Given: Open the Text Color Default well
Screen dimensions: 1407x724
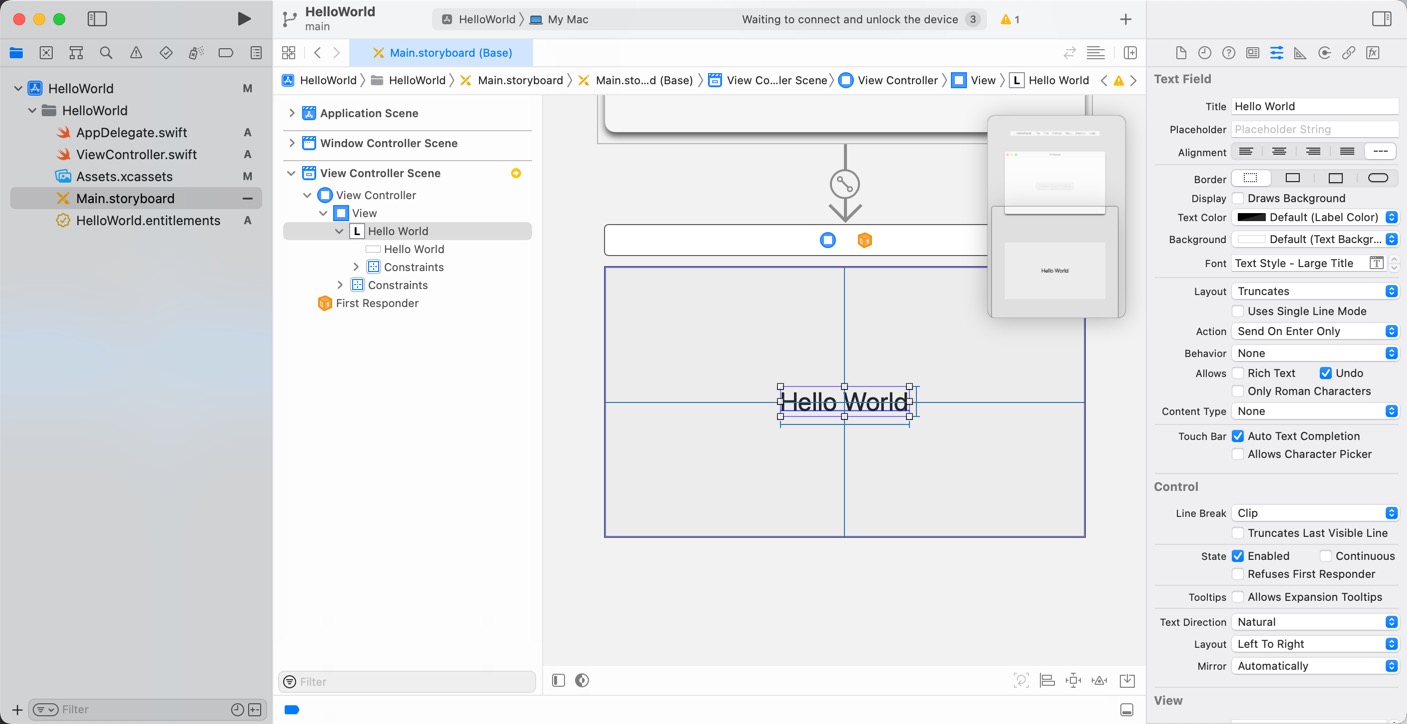Looking at the screenshot, I should click(x=1315, y=217).
